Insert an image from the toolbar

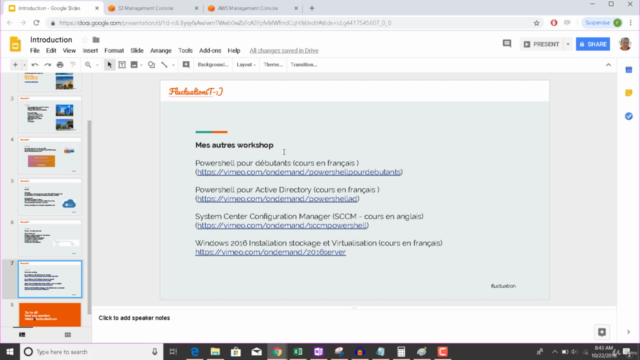coord(134,64)
